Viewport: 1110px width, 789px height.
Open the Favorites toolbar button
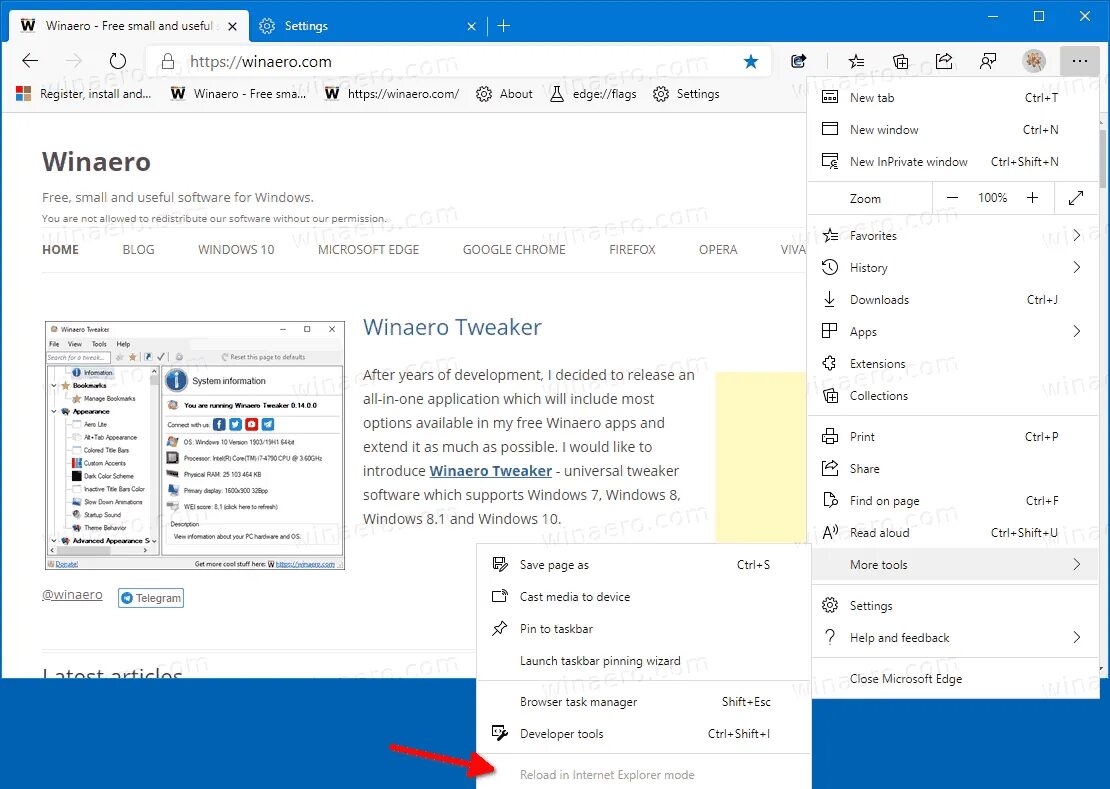(x=856, y=62)
